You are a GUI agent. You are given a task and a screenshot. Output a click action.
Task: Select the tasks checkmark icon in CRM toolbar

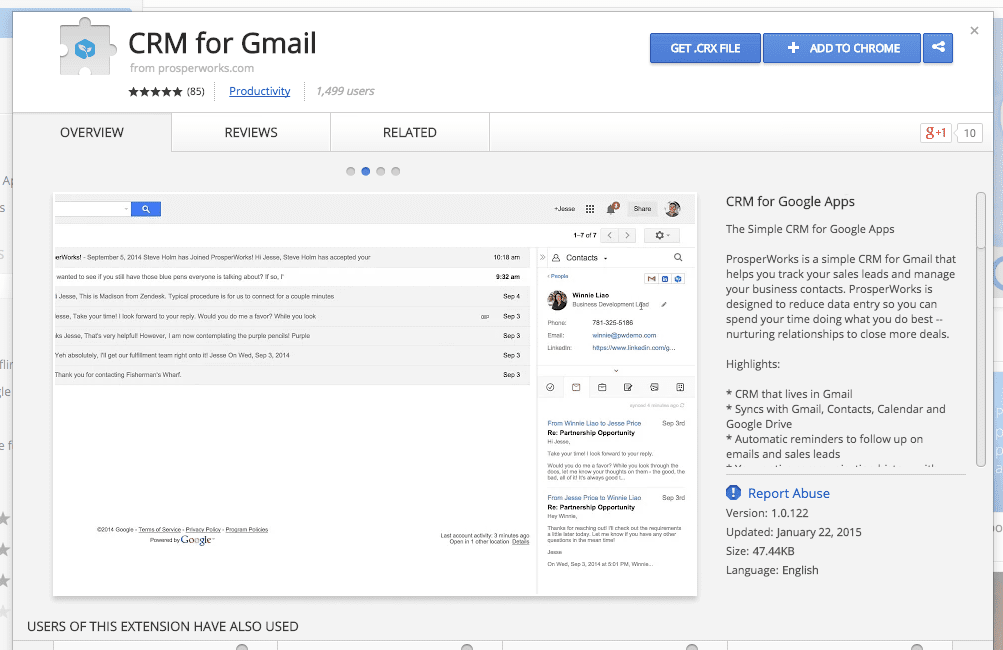(x=548, y=385)
